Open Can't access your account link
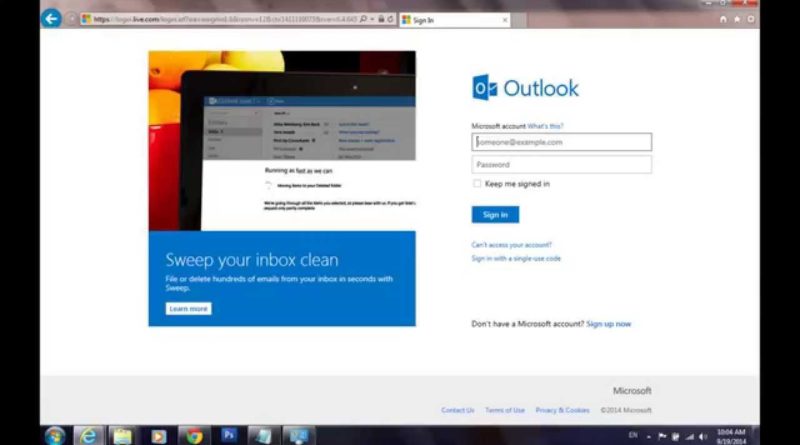 (x=511, y=245)
